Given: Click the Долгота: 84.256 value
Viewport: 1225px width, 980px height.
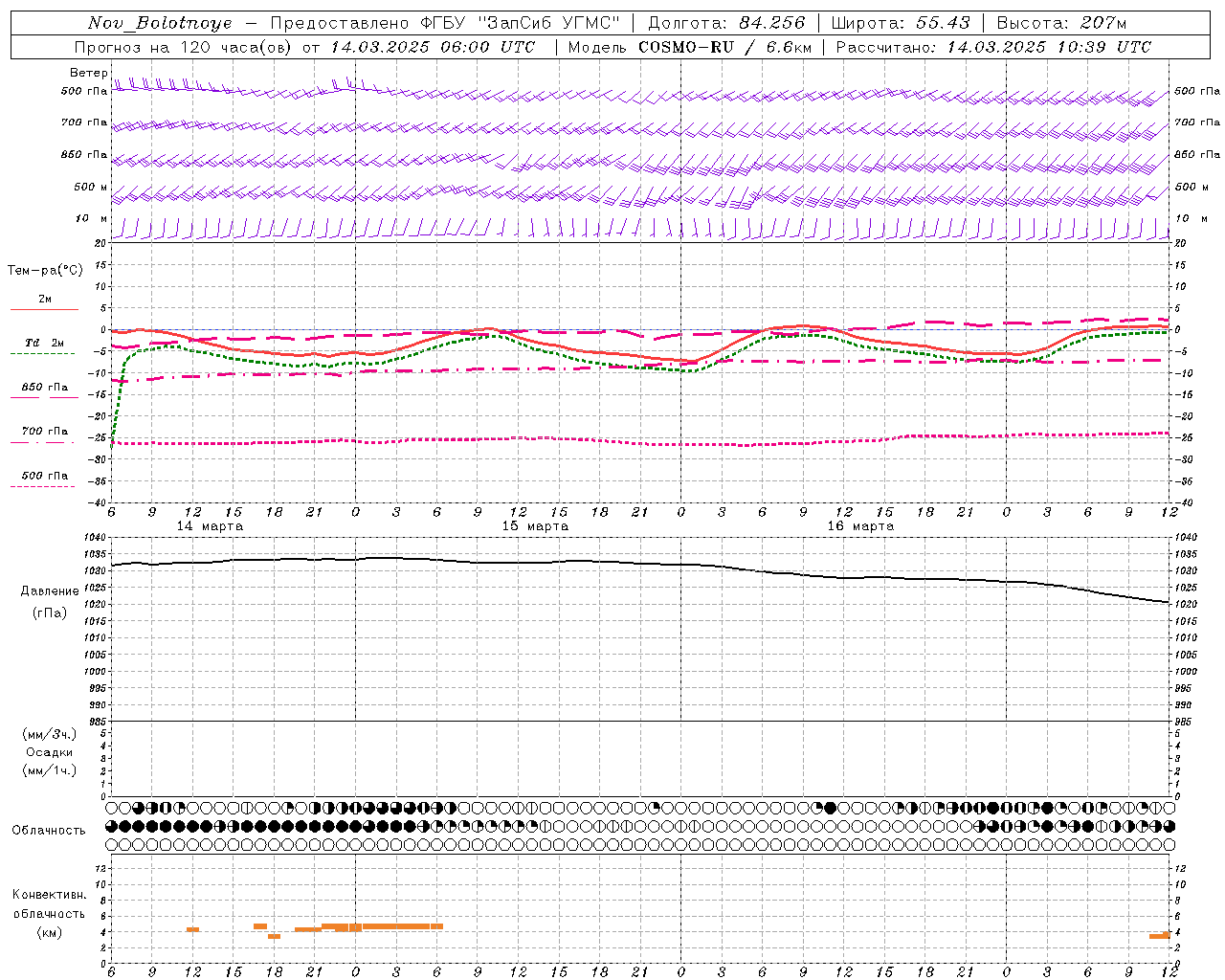Looking at the screenshot, I should [x=727, y=23].
